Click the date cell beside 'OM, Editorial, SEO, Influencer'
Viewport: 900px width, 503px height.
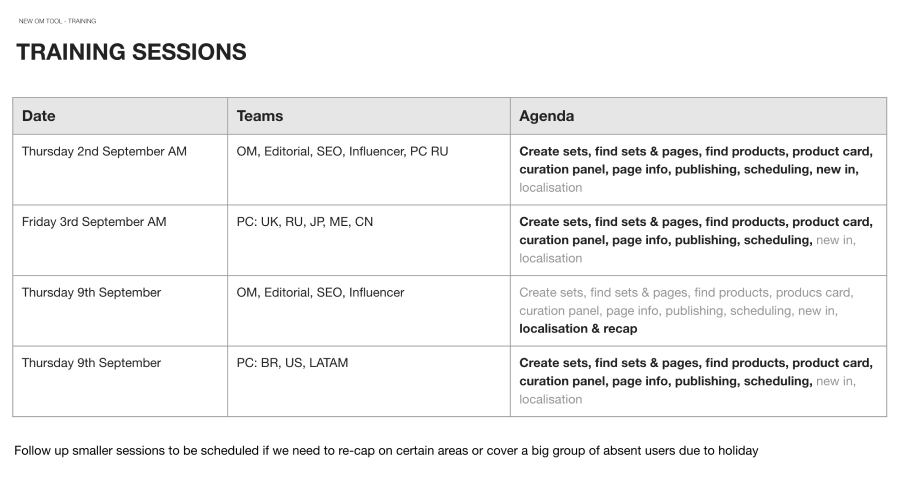click(x=91, y=293)
